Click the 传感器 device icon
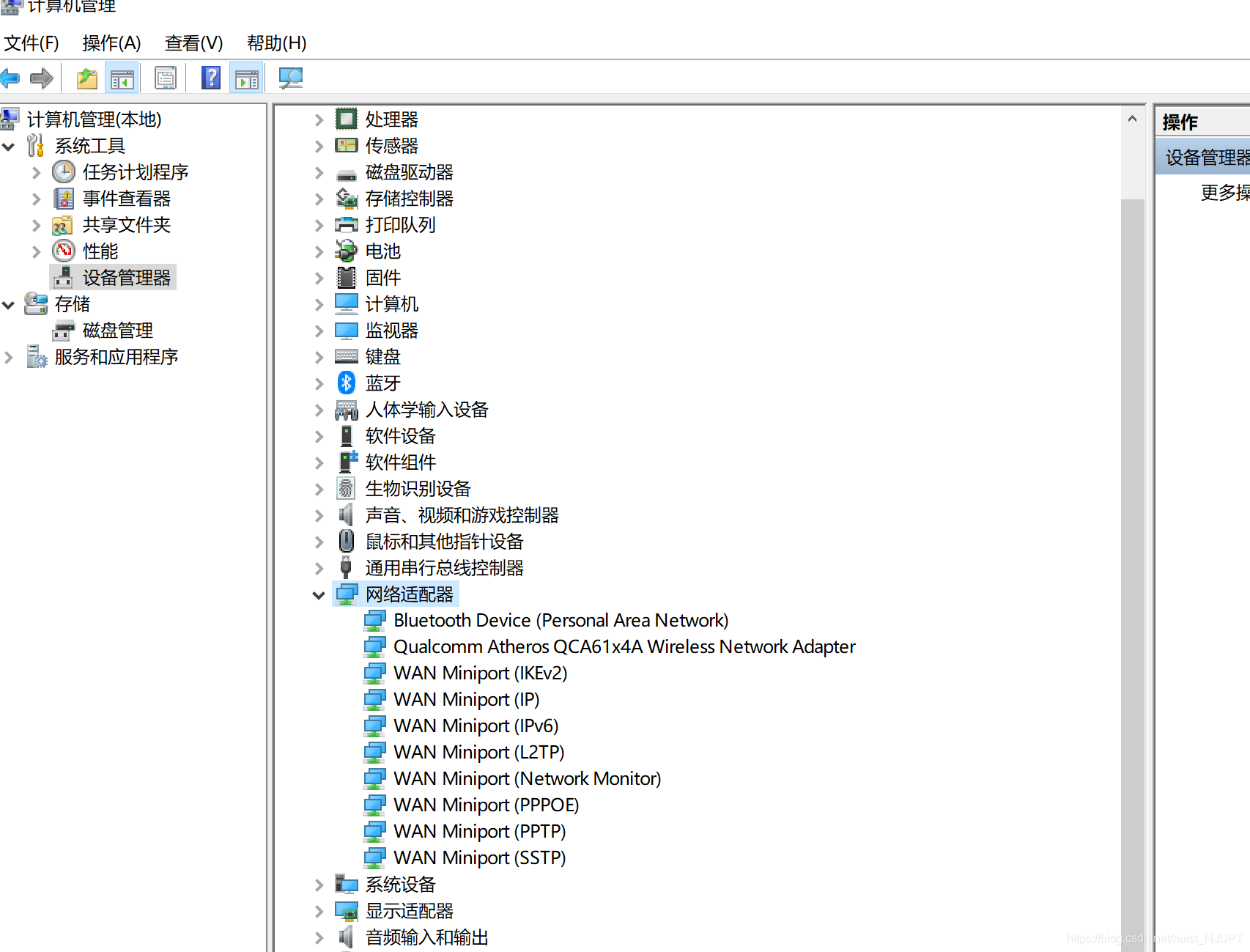This screenshot has width=1250, height=952. point(347,145)
